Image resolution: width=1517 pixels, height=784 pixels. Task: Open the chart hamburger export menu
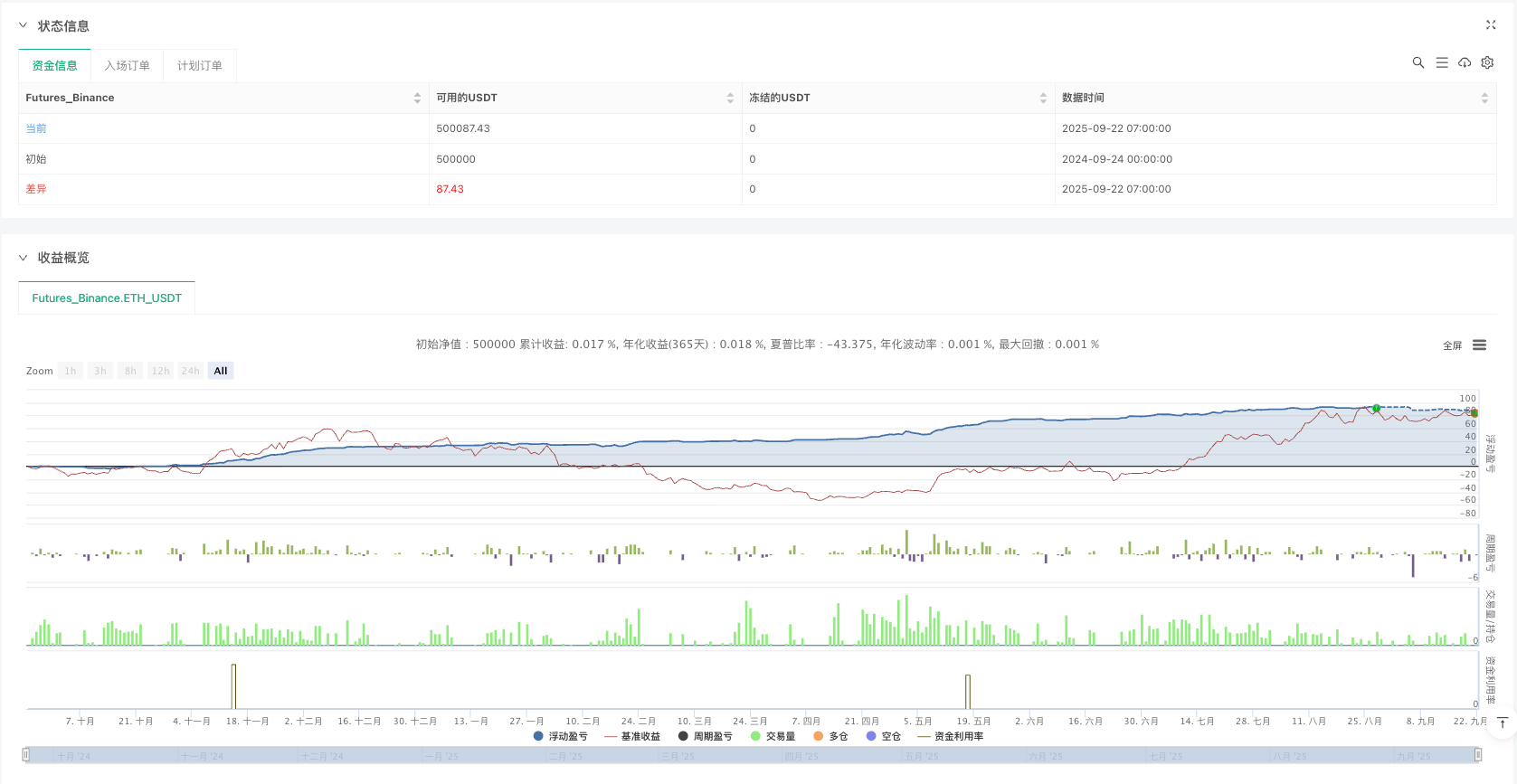[1479, 345]
